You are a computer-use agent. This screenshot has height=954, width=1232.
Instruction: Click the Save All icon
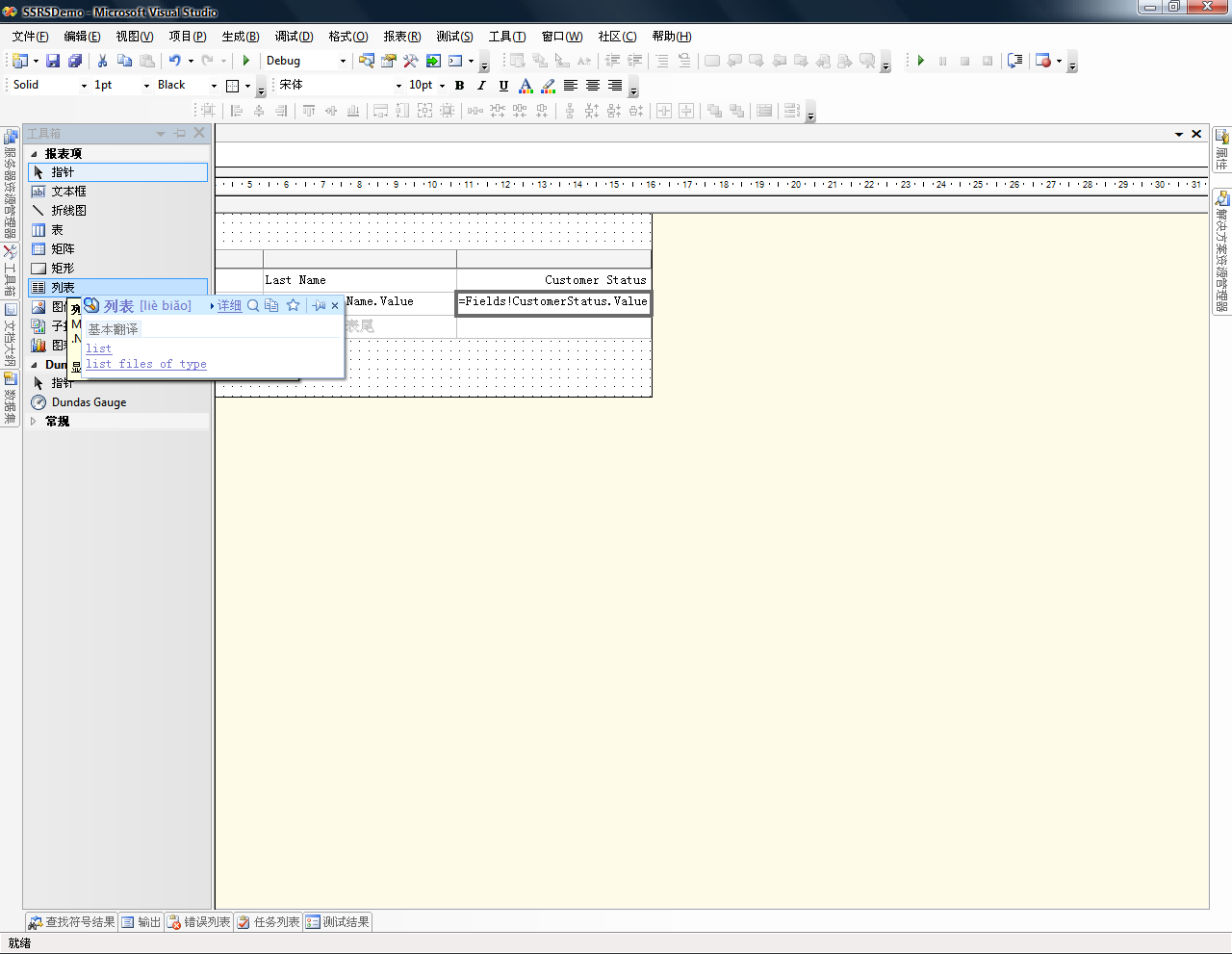[75, 61]
